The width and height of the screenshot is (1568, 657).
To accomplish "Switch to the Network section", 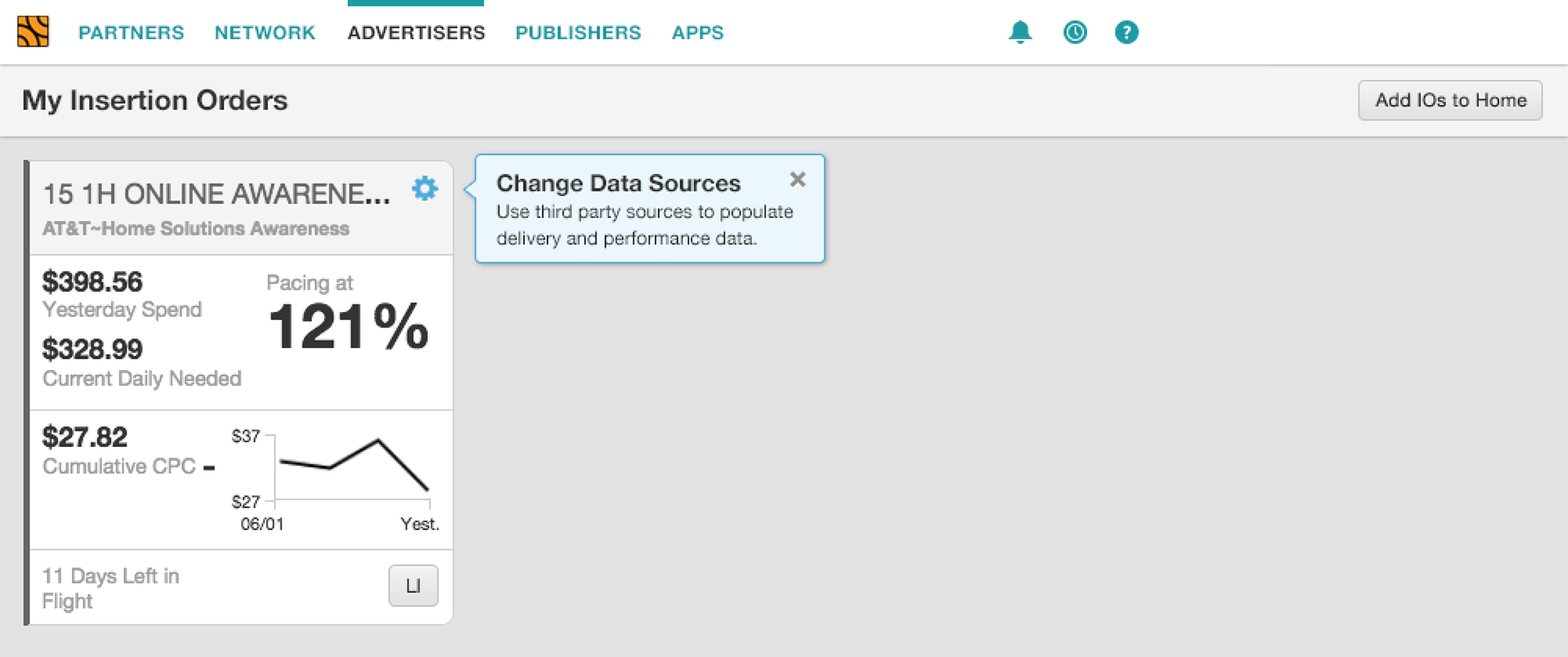I will [265, 33].
